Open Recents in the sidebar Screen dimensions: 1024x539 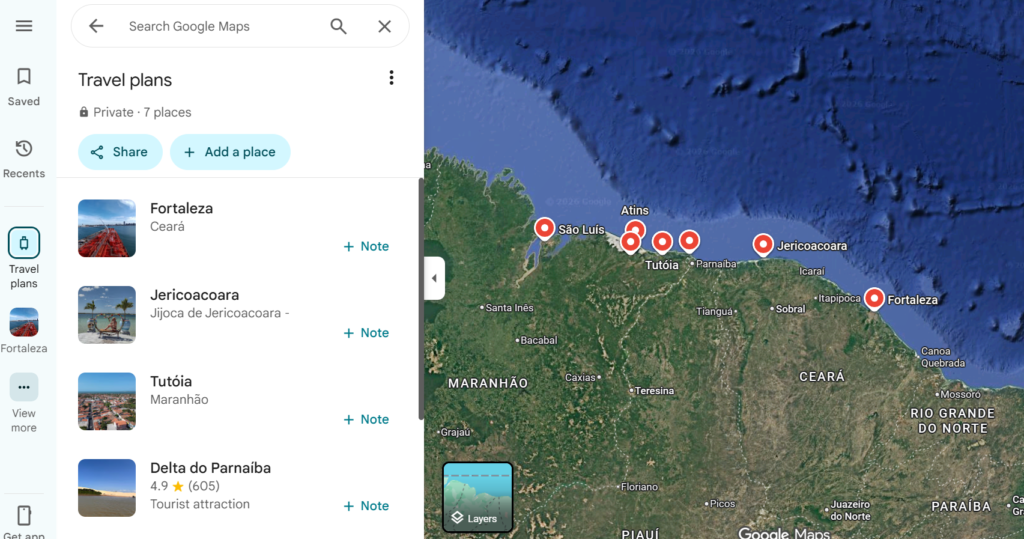[x=24, y=159]
